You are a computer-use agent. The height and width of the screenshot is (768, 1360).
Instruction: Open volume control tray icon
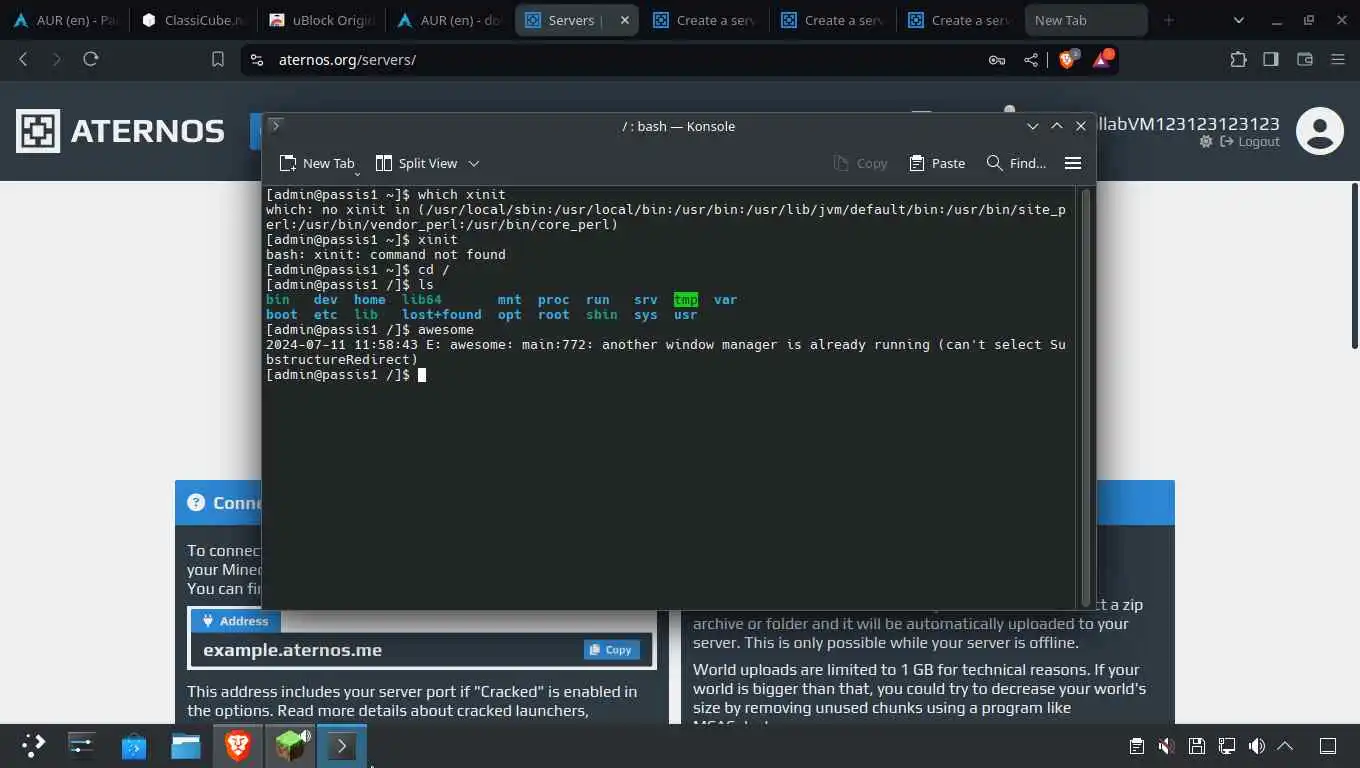(1256, 746)
